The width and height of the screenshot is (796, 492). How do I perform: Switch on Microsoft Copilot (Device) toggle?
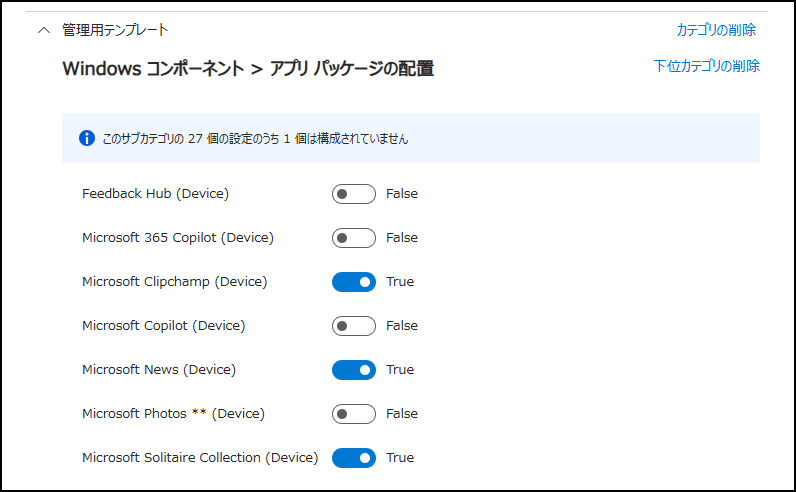(x=354, y=326)
